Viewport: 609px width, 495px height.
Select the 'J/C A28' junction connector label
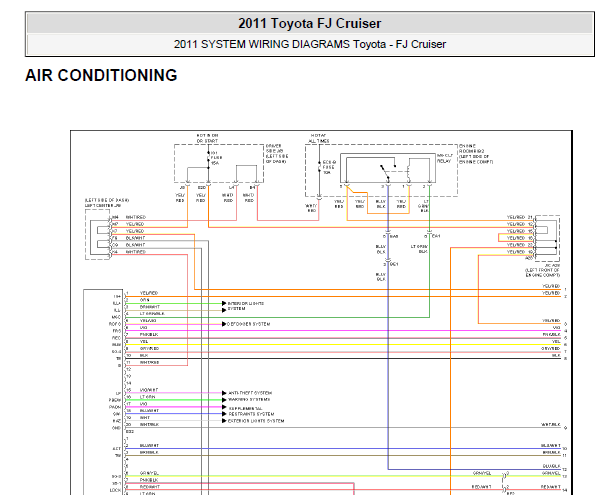(553, 265)
